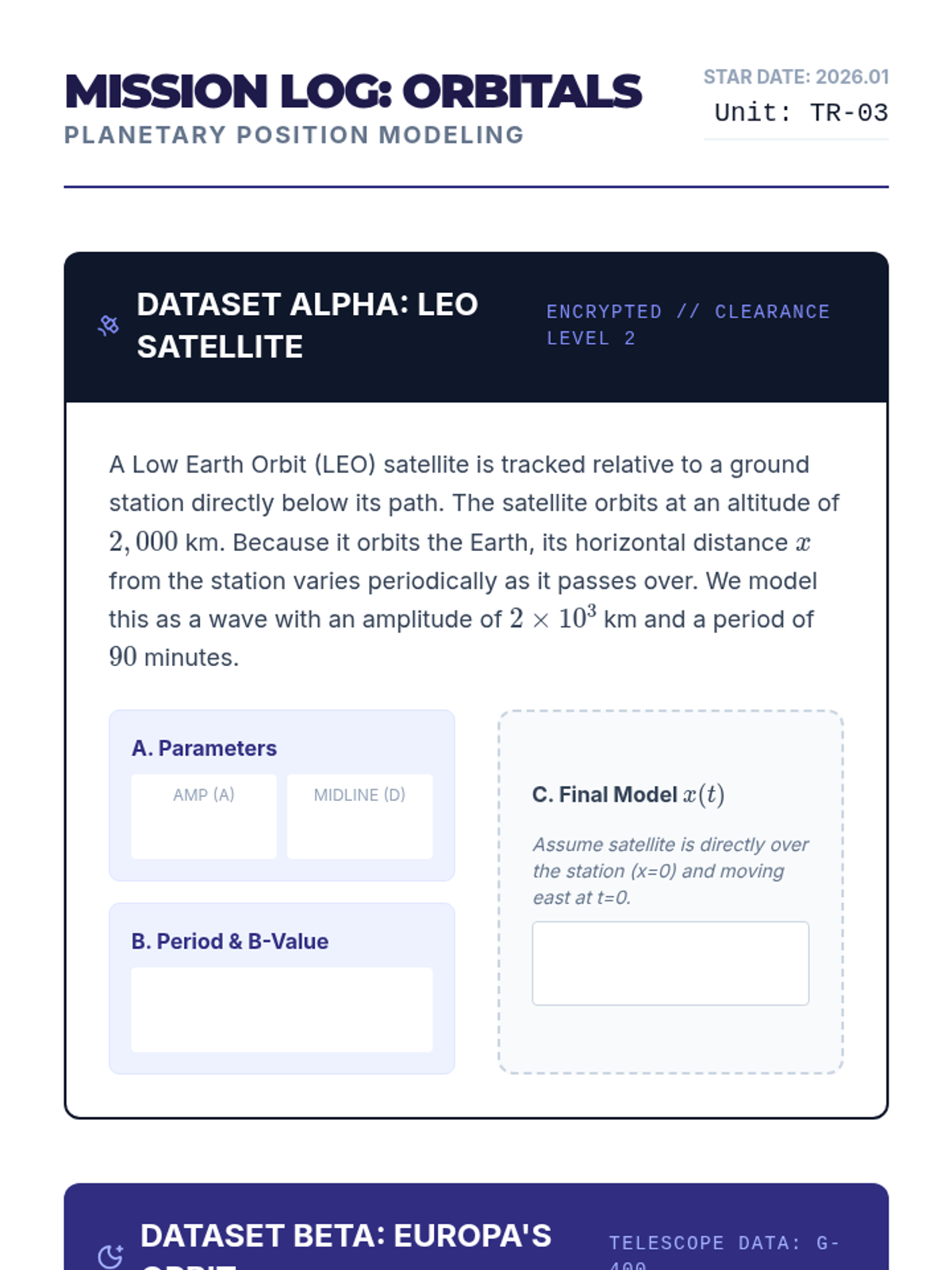Click the moon icon beside Dataset Beta

[x=110, y=1256]
